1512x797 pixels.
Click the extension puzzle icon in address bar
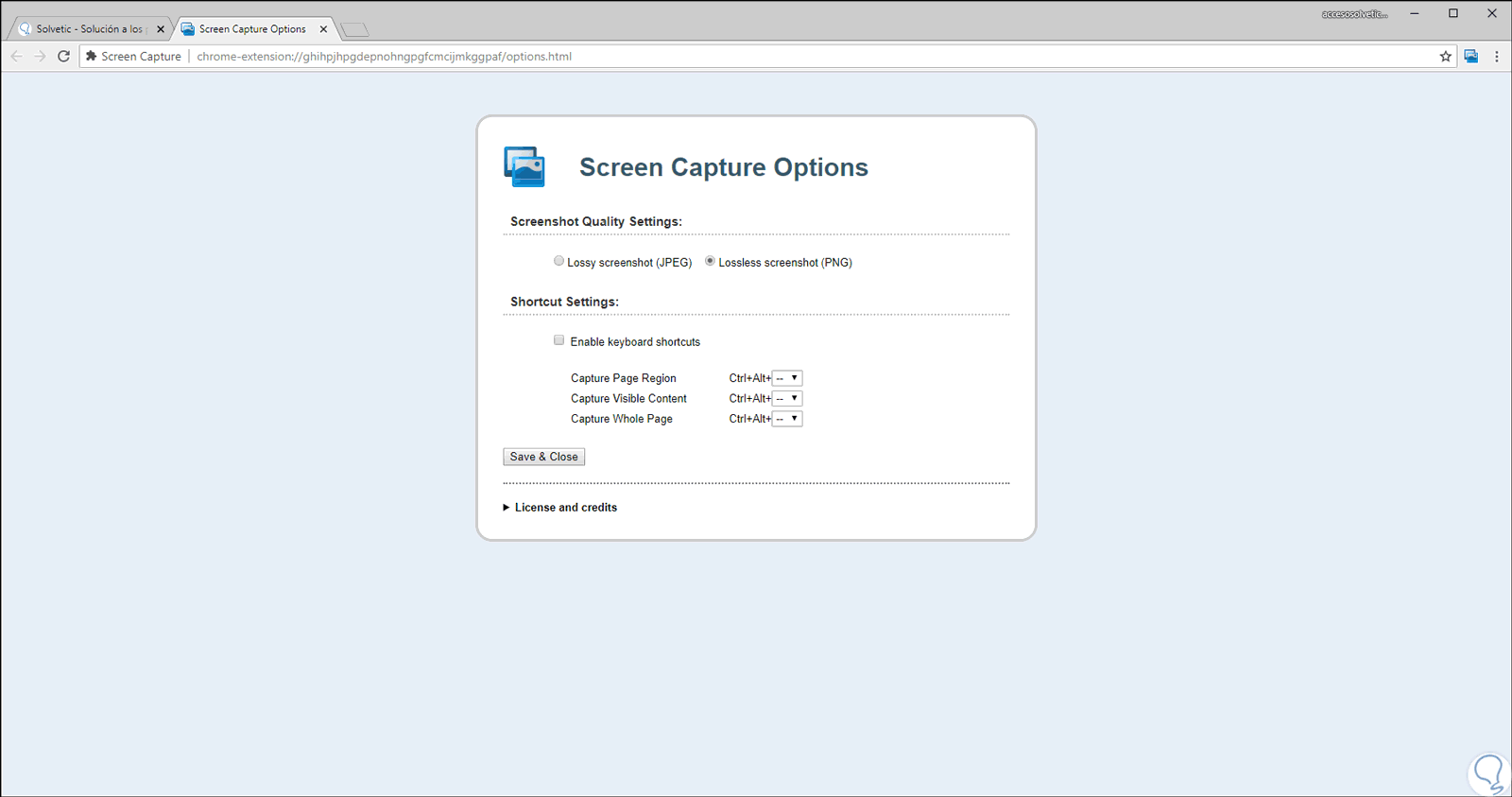tap(92, 57)
